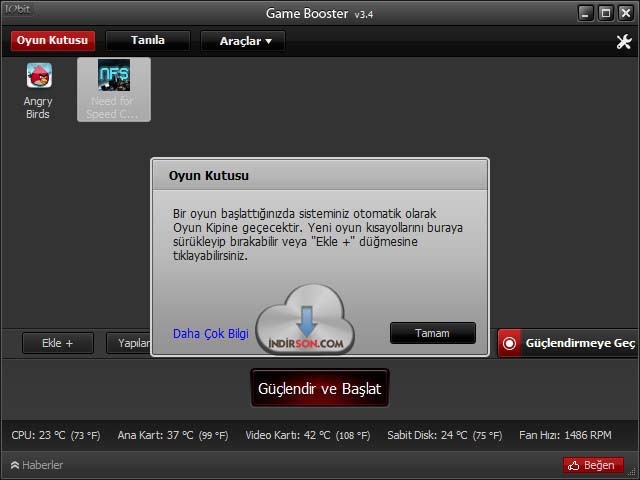Viewport: 640px width, 480px height.
Task: Expand the Haberler news panel
Action: (37, 465)
